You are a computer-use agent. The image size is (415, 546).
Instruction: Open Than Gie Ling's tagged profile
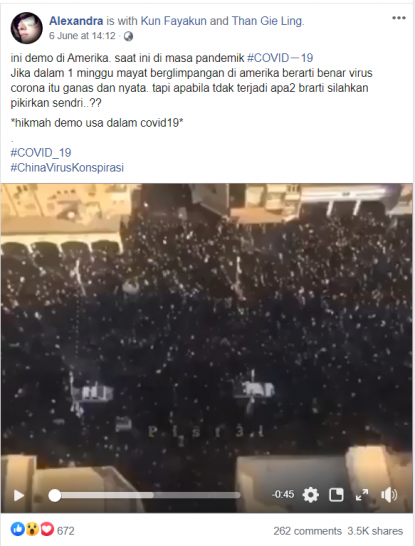[268, 21]
